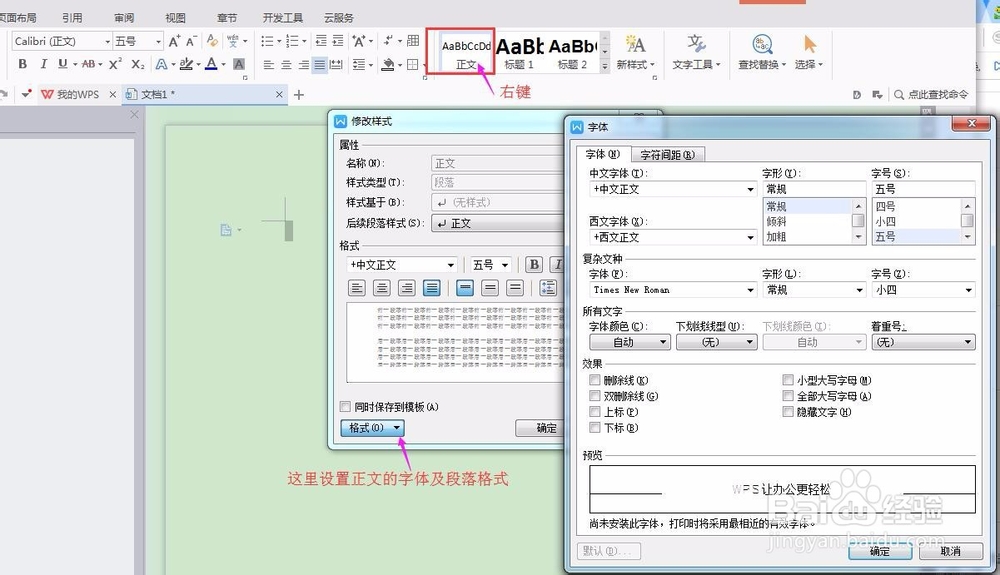Open the 视图 ribbon tab
The width and height of the screenshot is (1000, 575).
click(175, 18)
